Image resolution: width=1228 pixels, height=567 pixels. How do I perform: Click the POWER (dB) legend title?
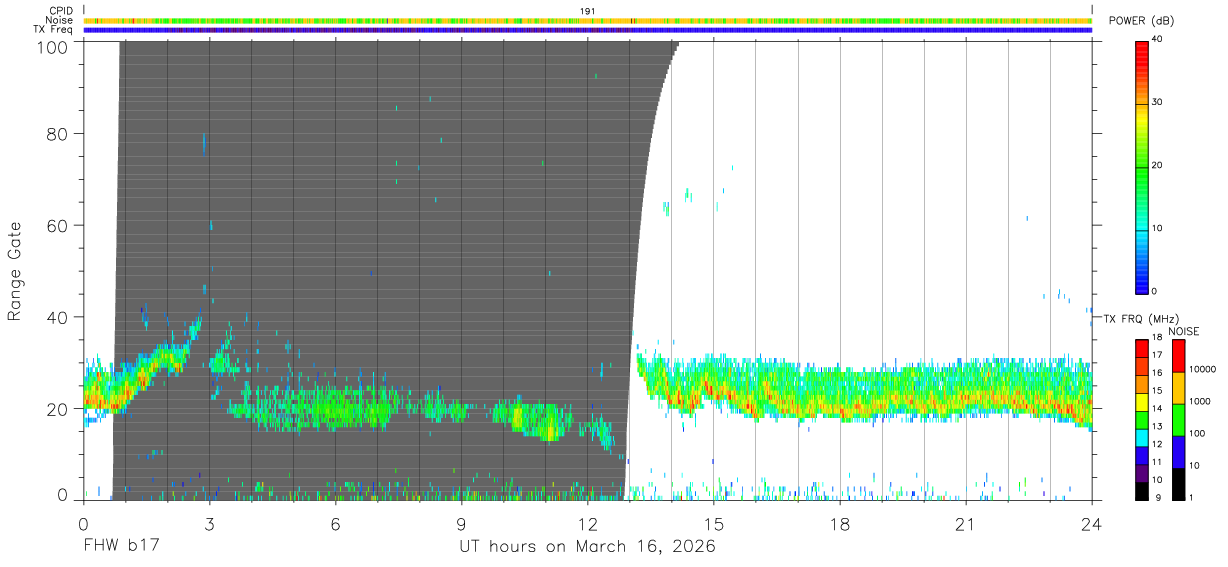coord(1141,21)
